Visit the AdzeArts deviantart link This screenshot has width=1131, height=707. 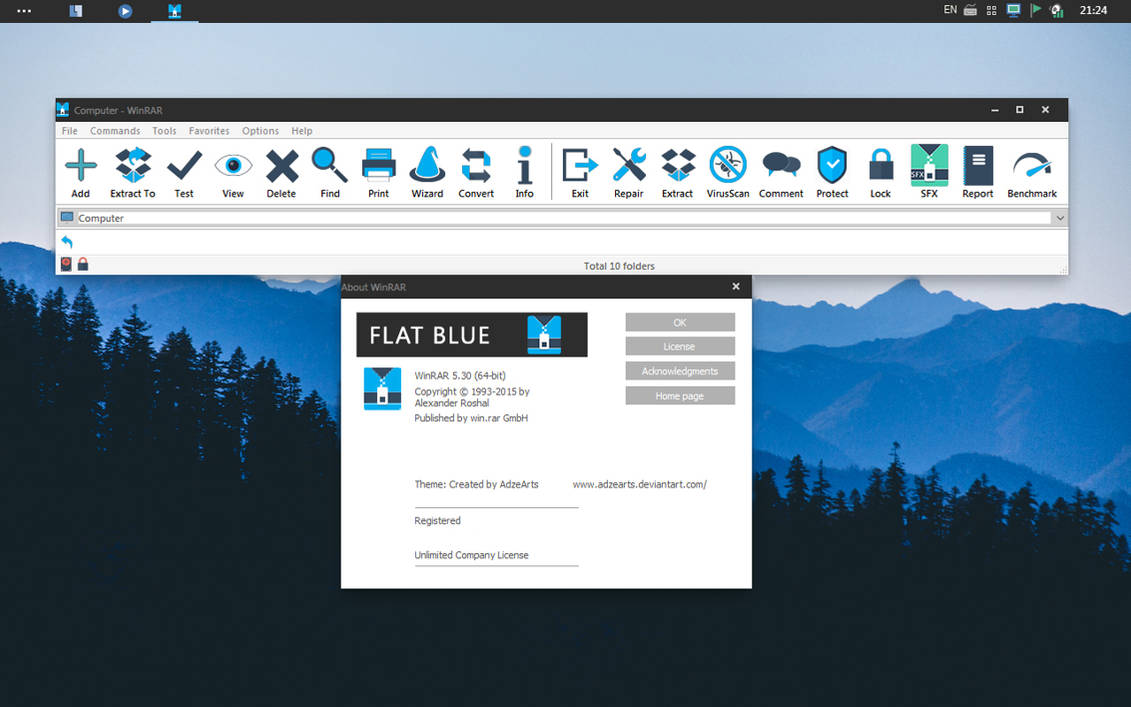(x=639, y=484)
